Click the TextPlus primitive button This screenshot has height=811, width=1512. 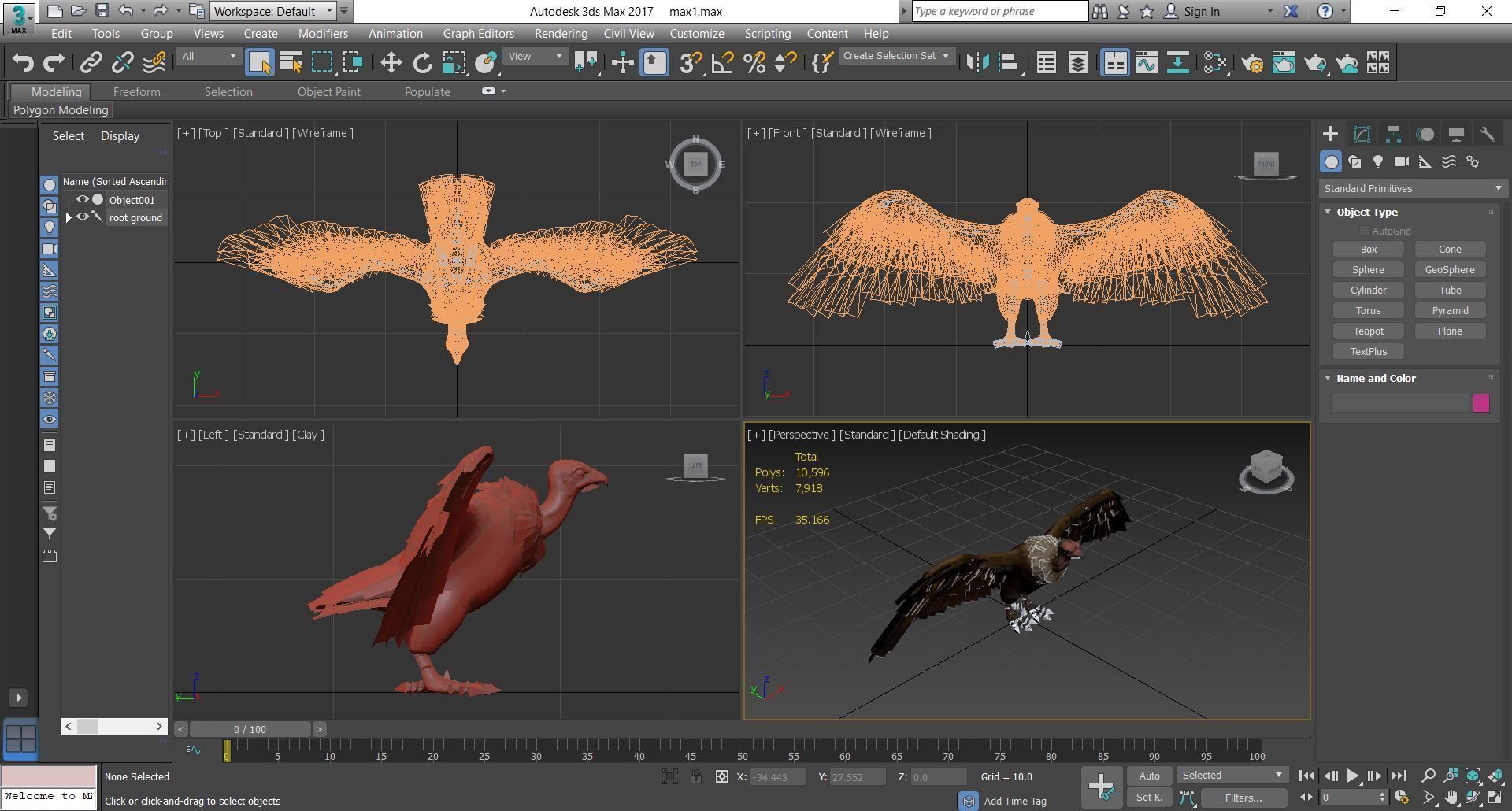pyautogui.click(x=1368, y=351)
